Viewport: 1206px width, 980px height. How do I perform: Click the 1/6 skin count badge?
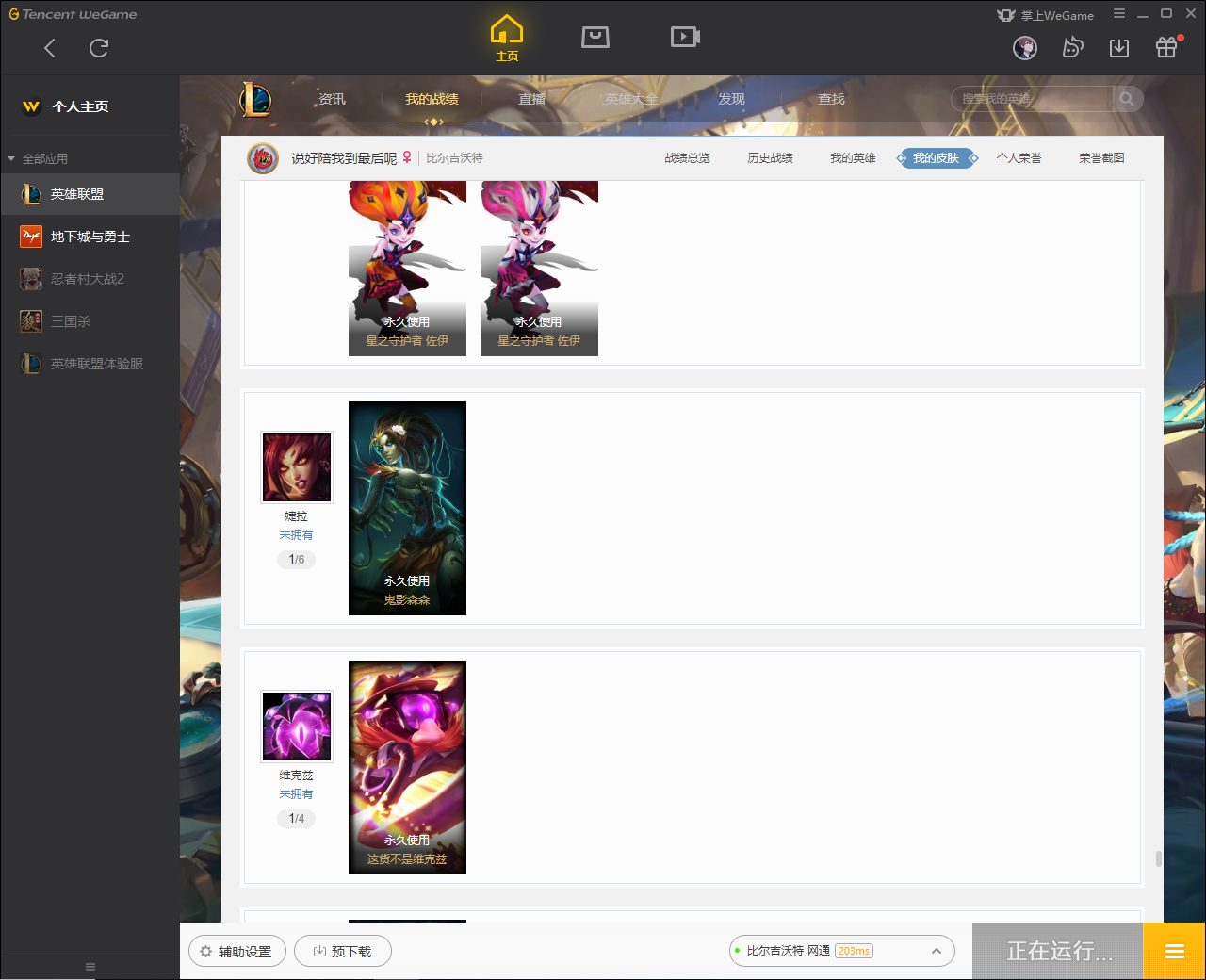click(297, 560)
